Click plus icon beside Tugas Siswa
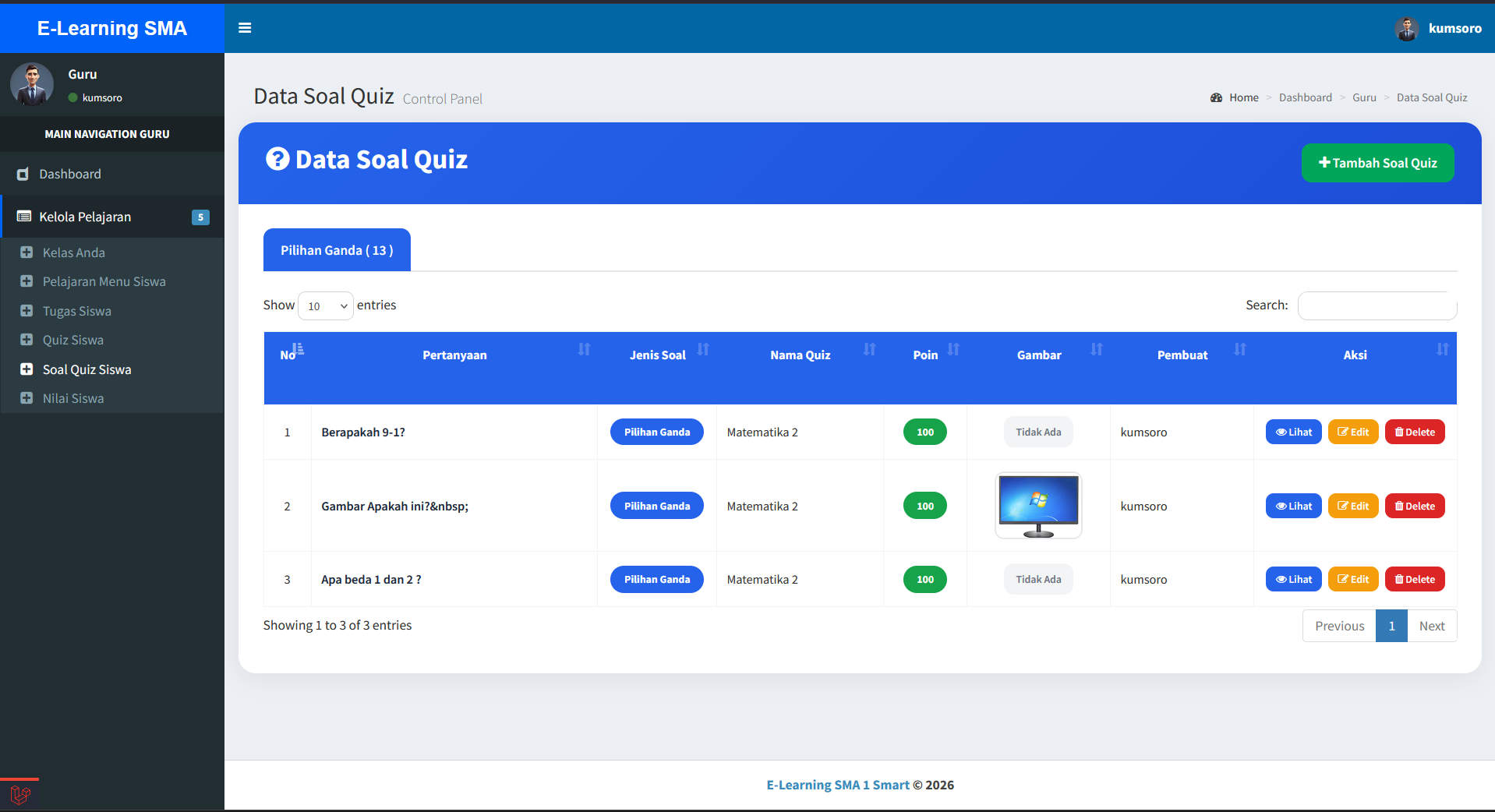Viewport: 1495px width, 812px height. (27, 310)
